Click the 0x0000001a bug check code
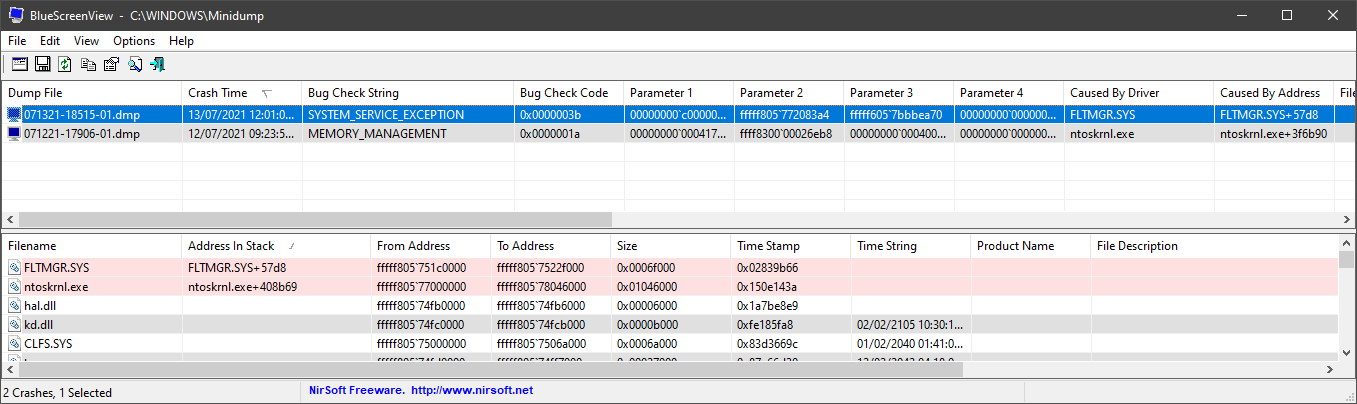1357x404 pixels. click(551, 134)
